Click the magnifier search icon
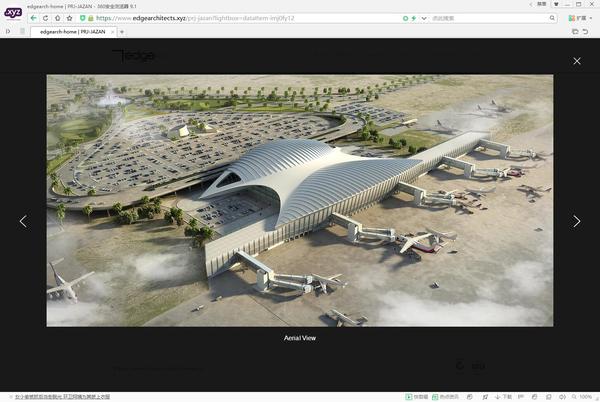Screen dimensions: 600x402 (552, 18)
